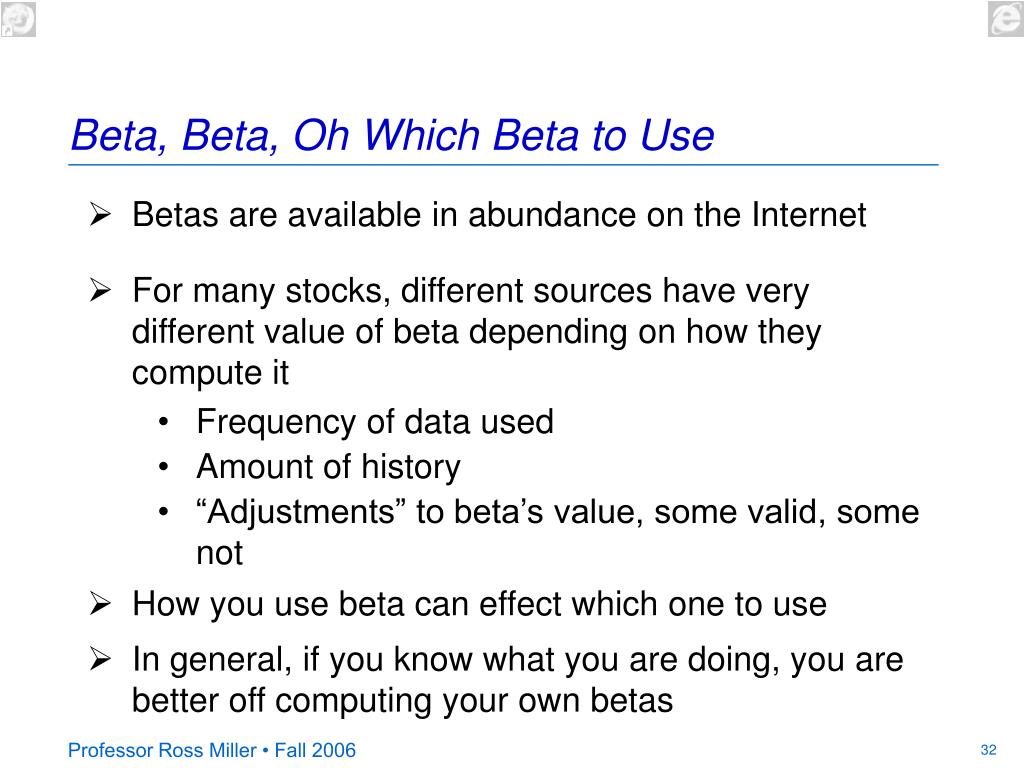1024x768 pixels.
Task: Click the slide number 32
Action: tap(989, 750)
